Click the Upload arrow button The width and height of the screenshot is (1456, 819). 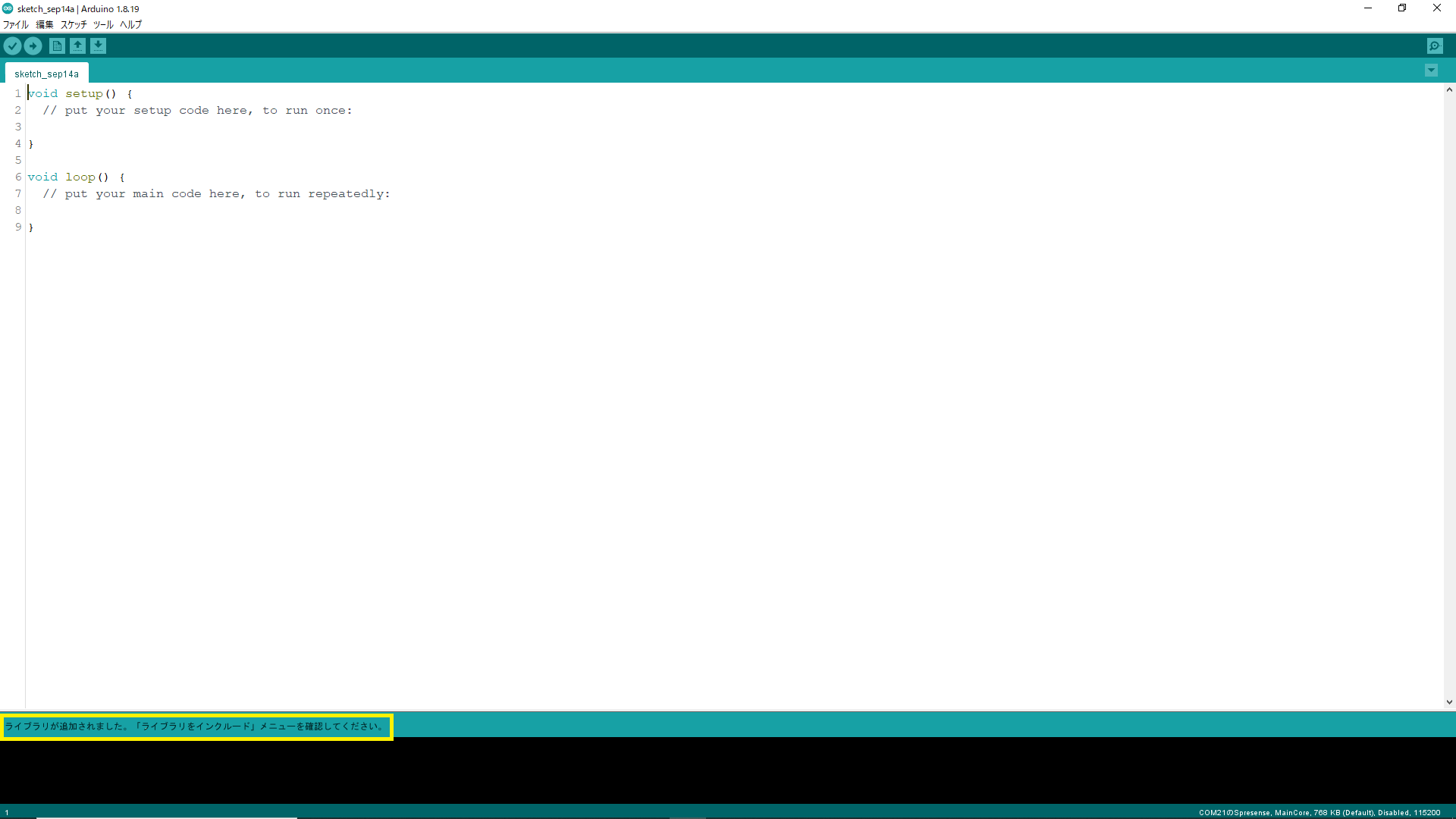(x=33, y=46)
